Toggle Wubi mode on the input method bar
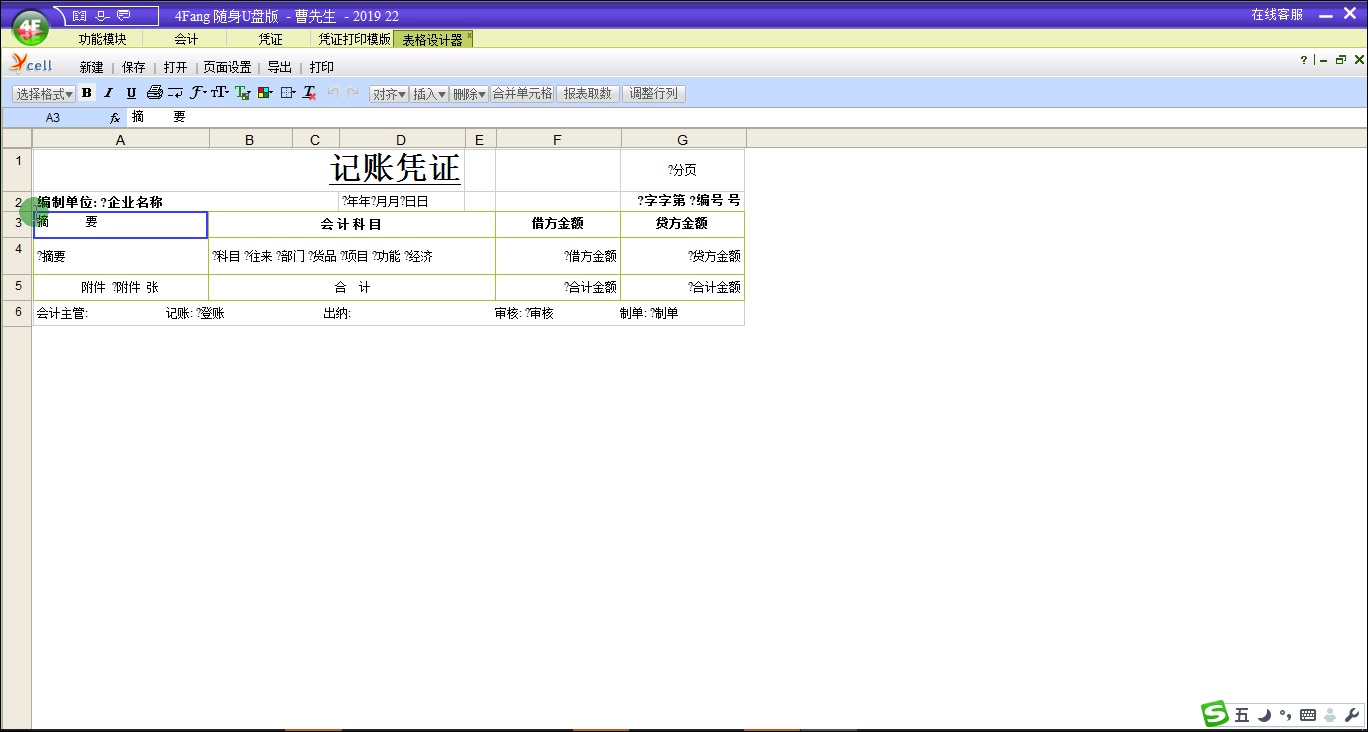This screenshot has width=1368, height=732. [x=1242, y=715]
